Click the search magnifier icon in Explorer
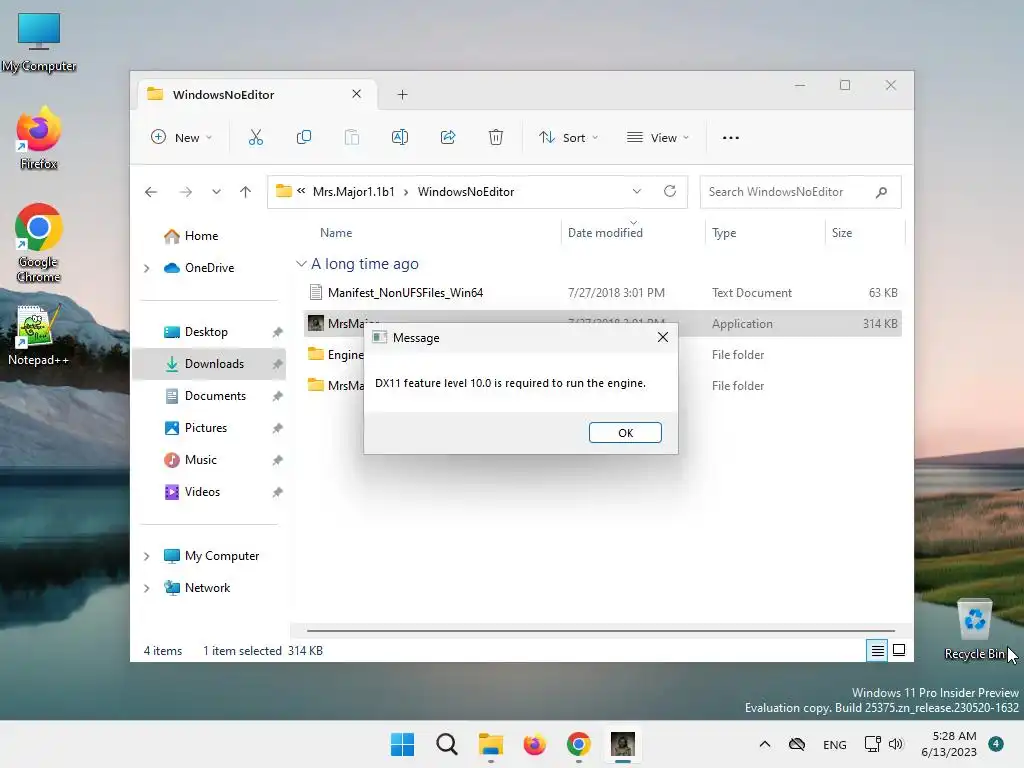 tap(882, 191)
